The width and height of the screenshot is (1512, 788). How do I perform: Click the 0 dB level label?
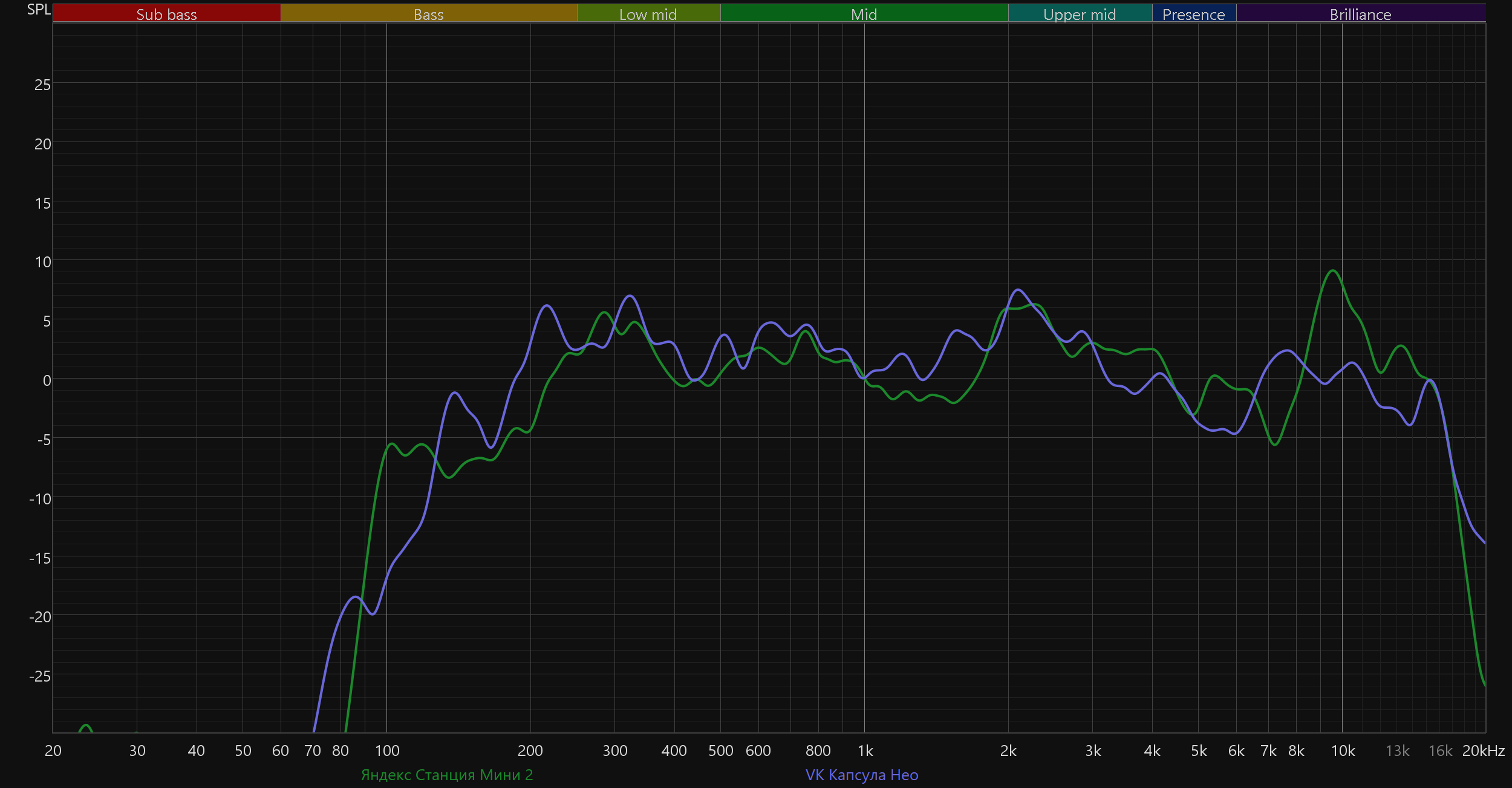(47, 380)
